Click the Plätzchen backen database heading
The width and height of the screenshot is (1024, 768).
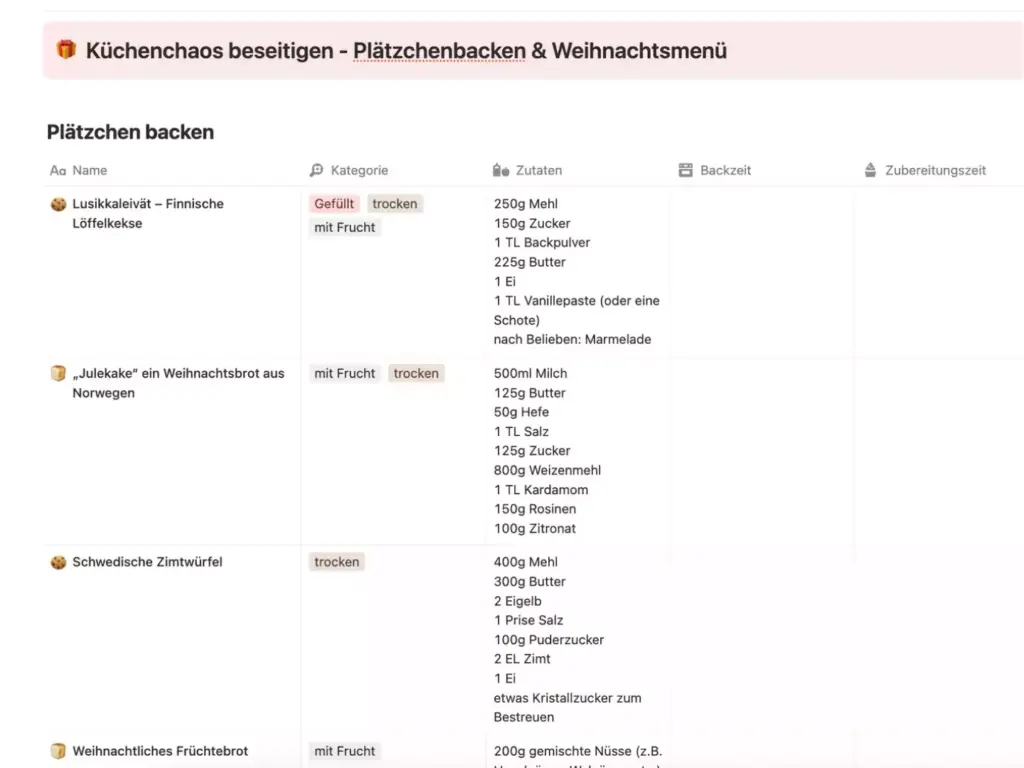click(x=130, y=132)
